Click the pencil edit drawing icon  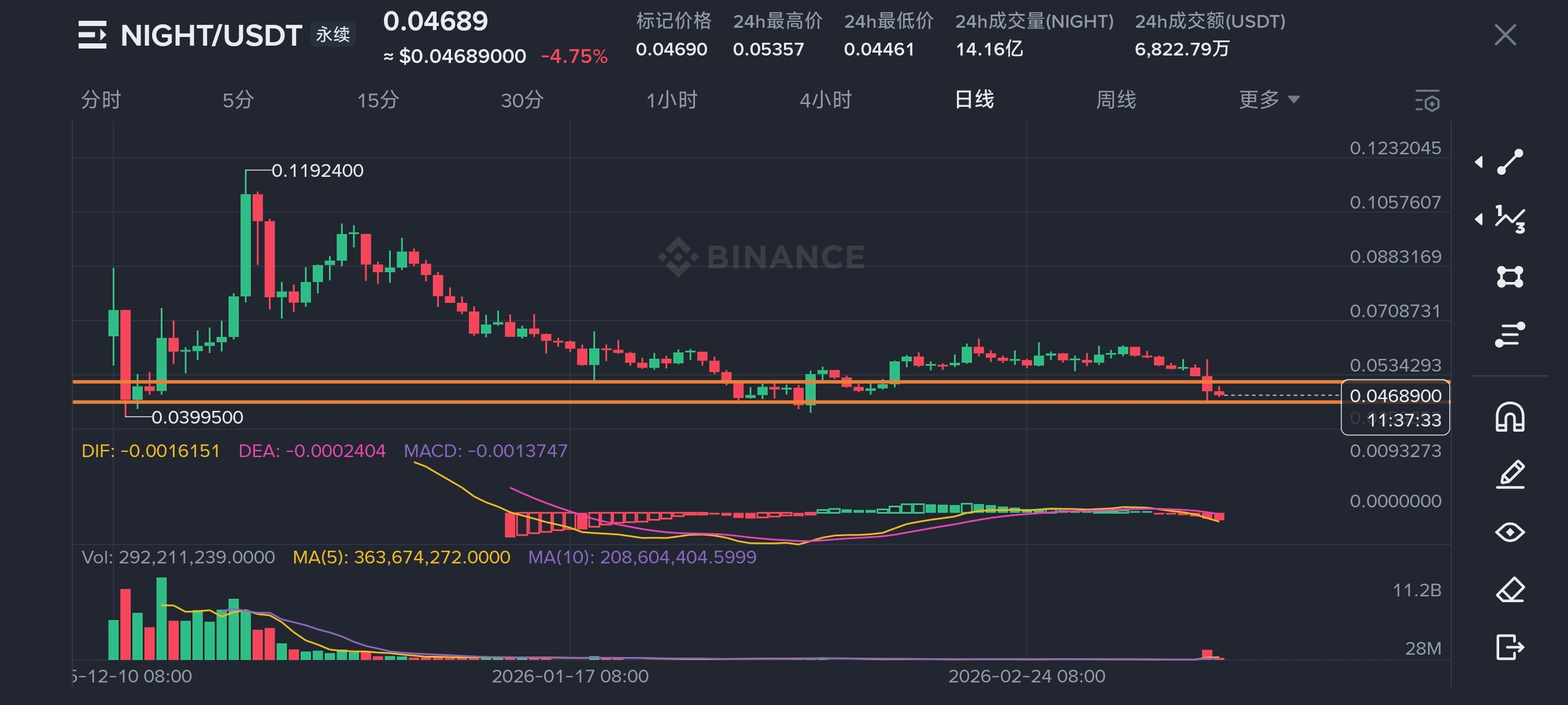point(1510,474)
